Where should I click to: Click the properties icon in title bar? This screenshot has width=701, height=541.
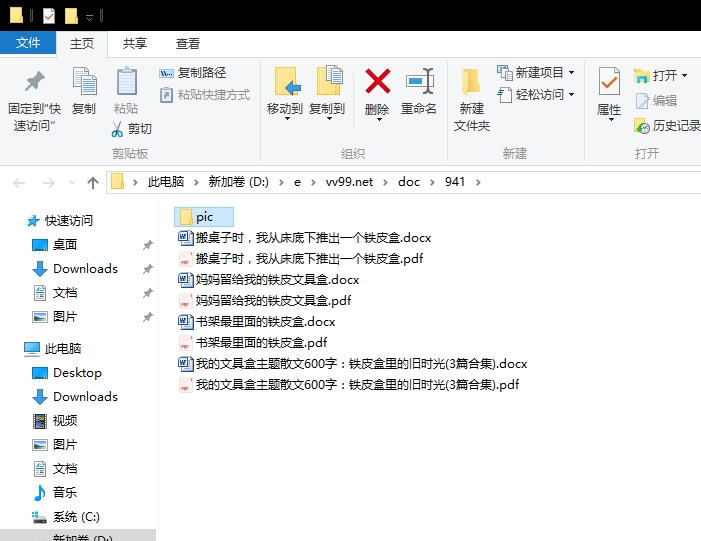[49, 16]
